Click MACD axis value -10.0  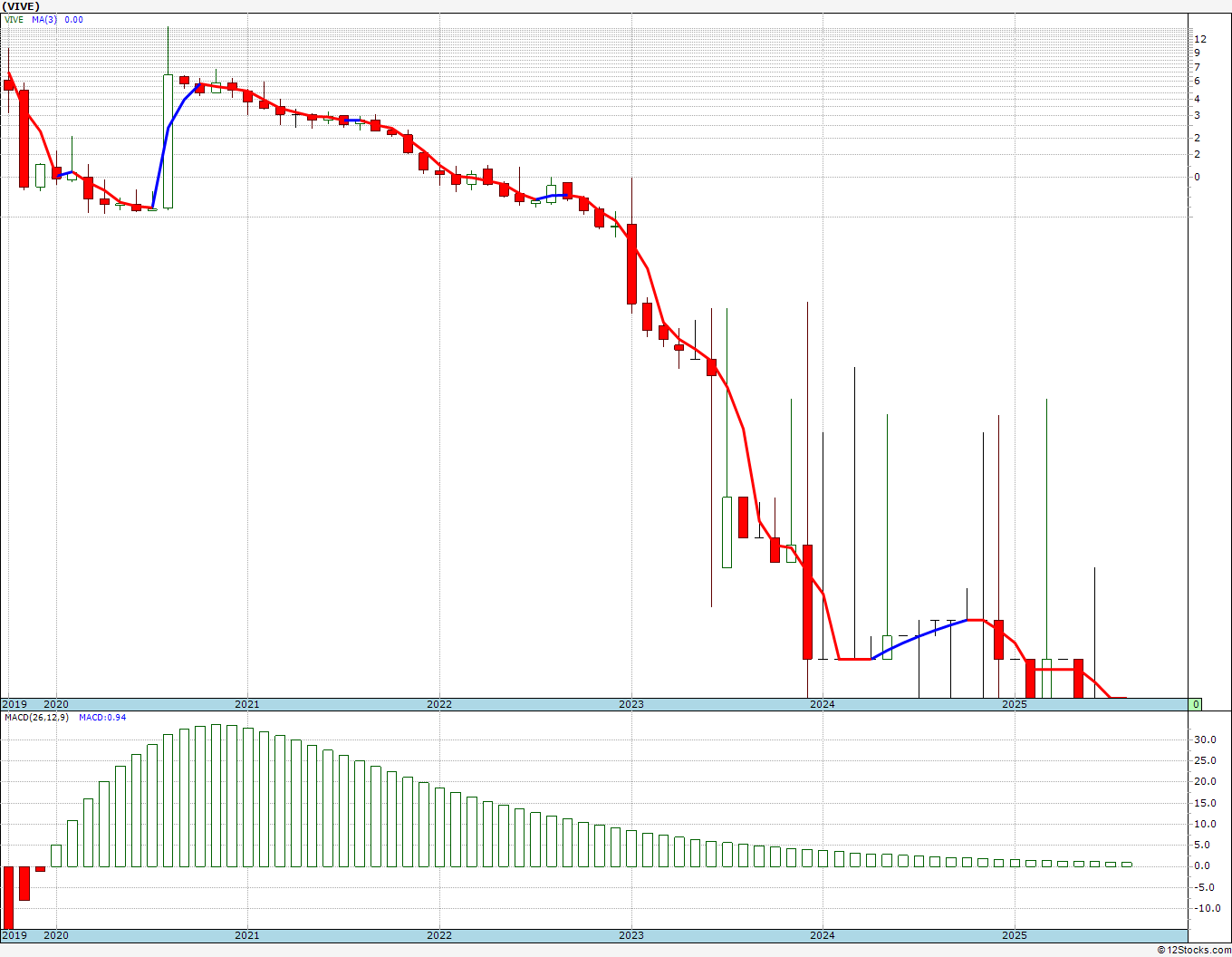tap(1207, 909)
